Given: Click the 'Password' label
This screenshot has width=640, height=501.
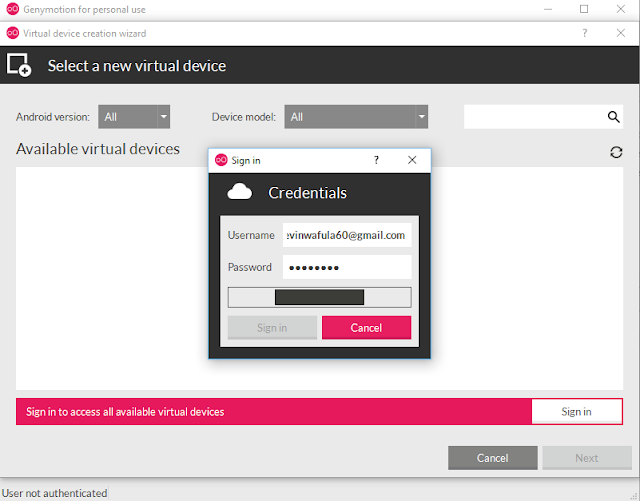Looking at the screenshot, I should pyautogui.click(x=249, y=267).
